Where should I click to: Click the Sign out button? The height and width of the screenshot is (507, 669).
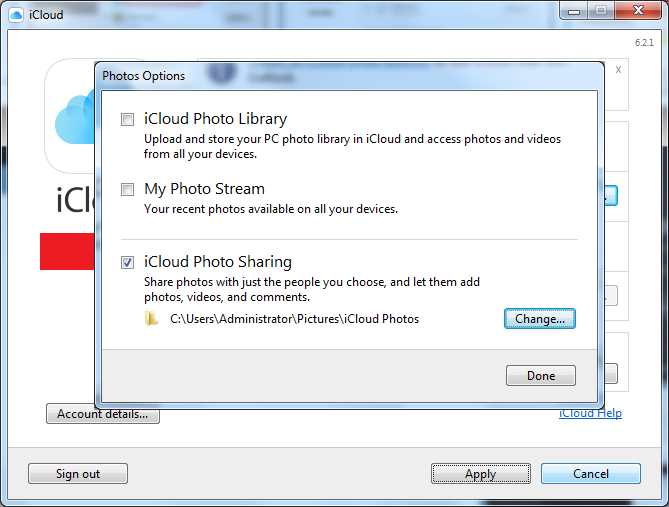click(x=78, y=474)
